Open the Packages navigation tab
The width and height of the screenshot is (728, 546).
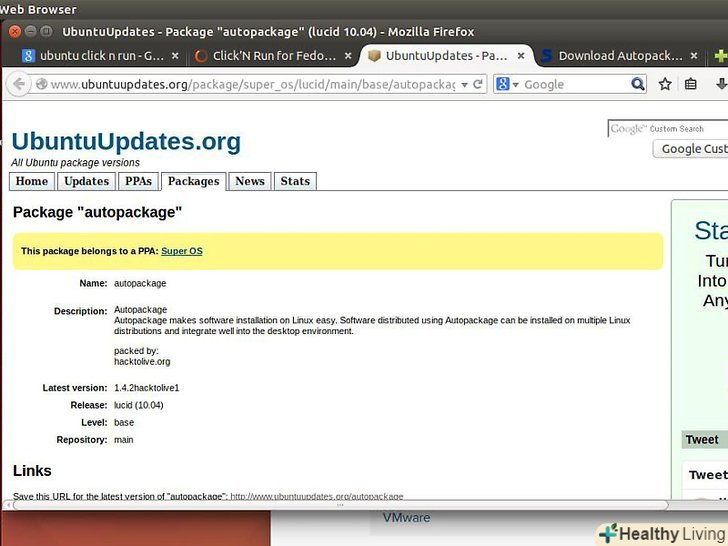tap(194, 181)
